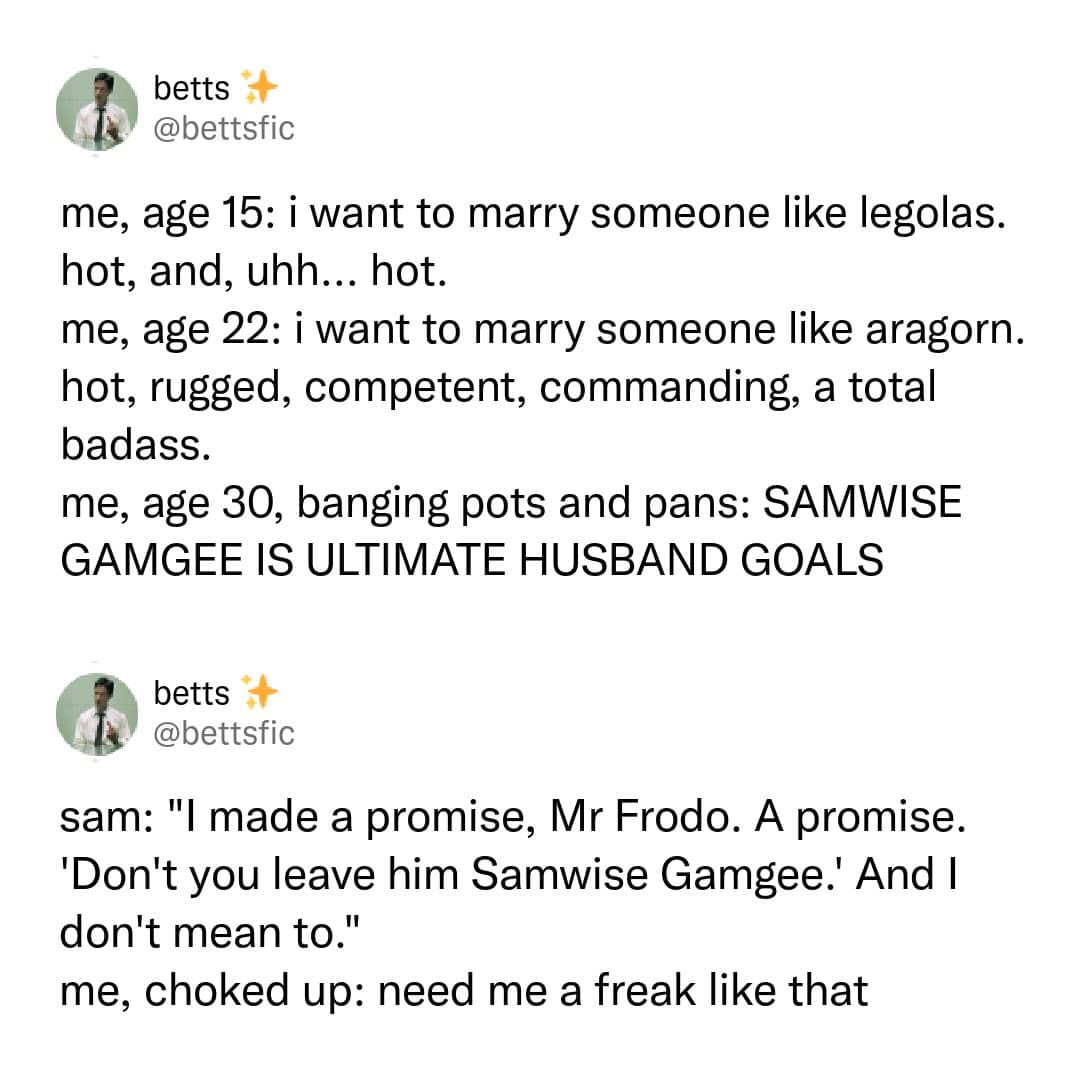The width and height of the screenshot is (1080, 1080).
Task: Open the "betts" display name on the top tweet
Action: pyautogui.click(x=191, y=90)
